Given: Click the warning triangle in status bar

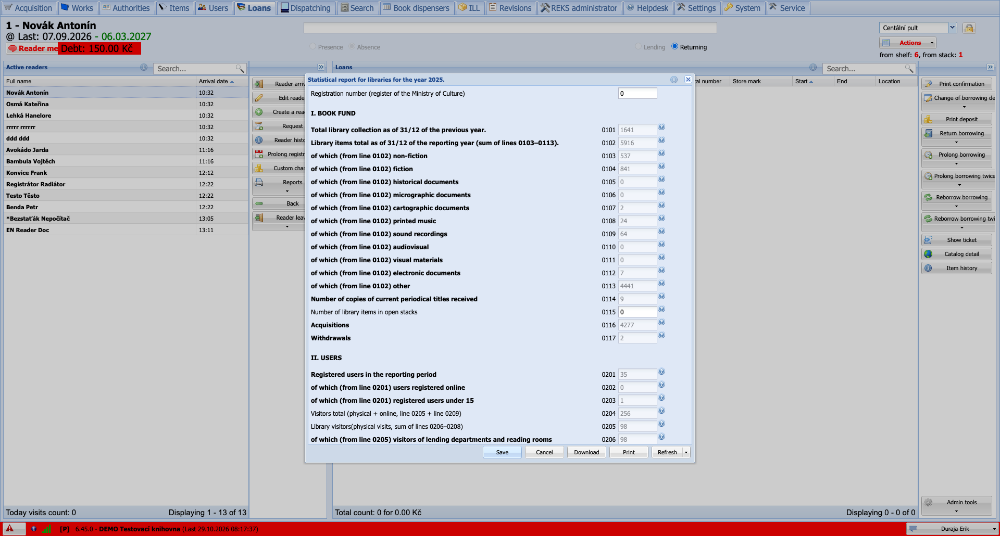Looking at the screenshot, I should coord(11,528).
